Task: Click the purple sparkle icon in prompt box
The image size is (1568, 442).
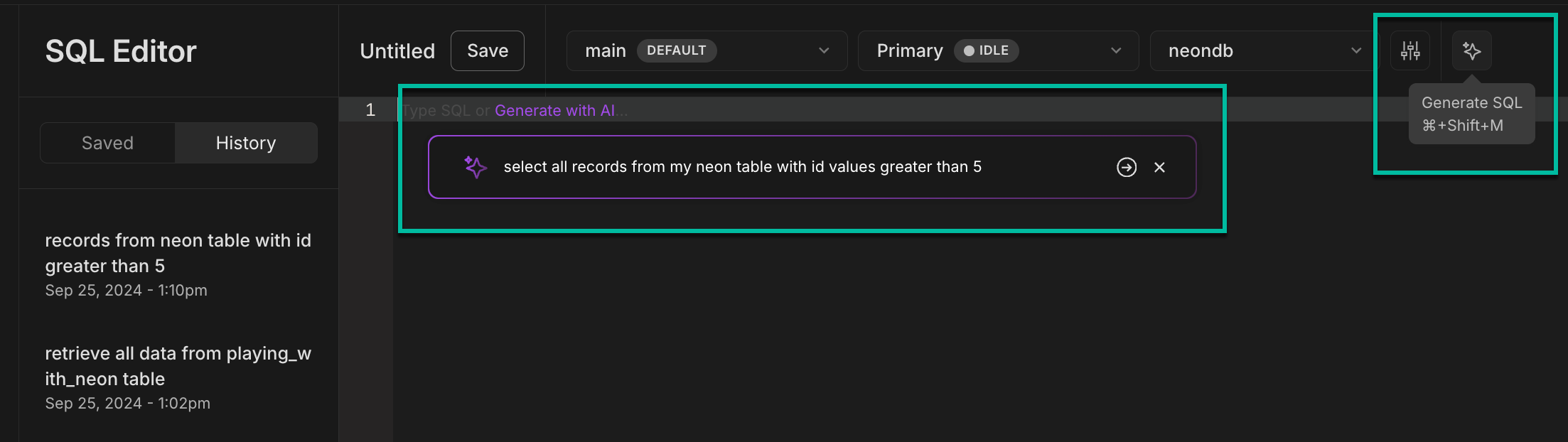Action: coord(476,167)
